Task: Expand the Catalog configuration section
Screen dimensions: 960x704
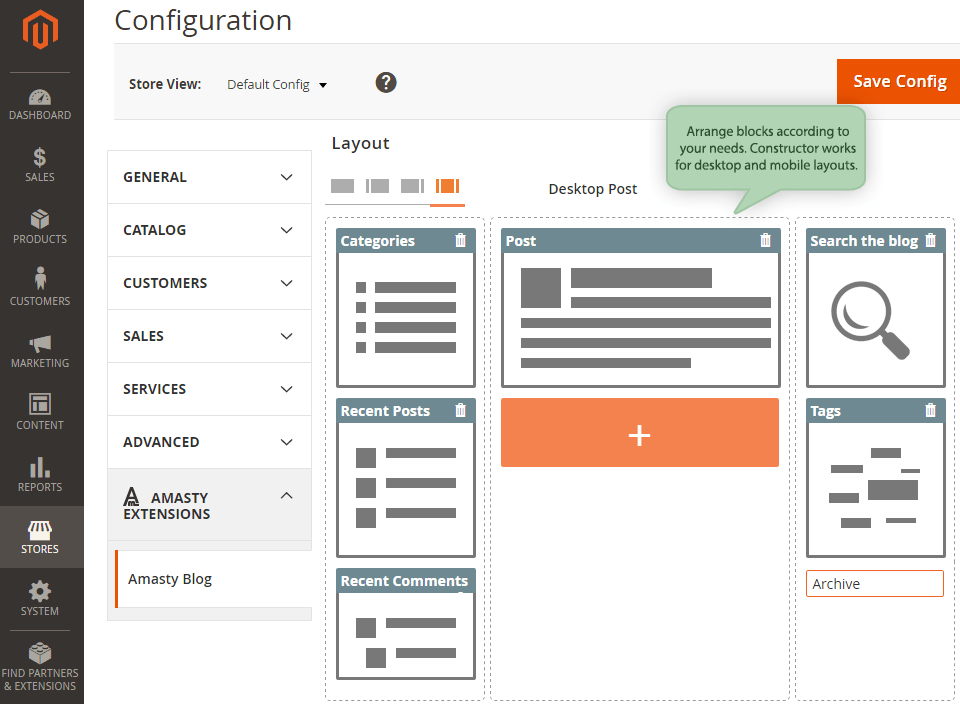Action: point(209,230)
